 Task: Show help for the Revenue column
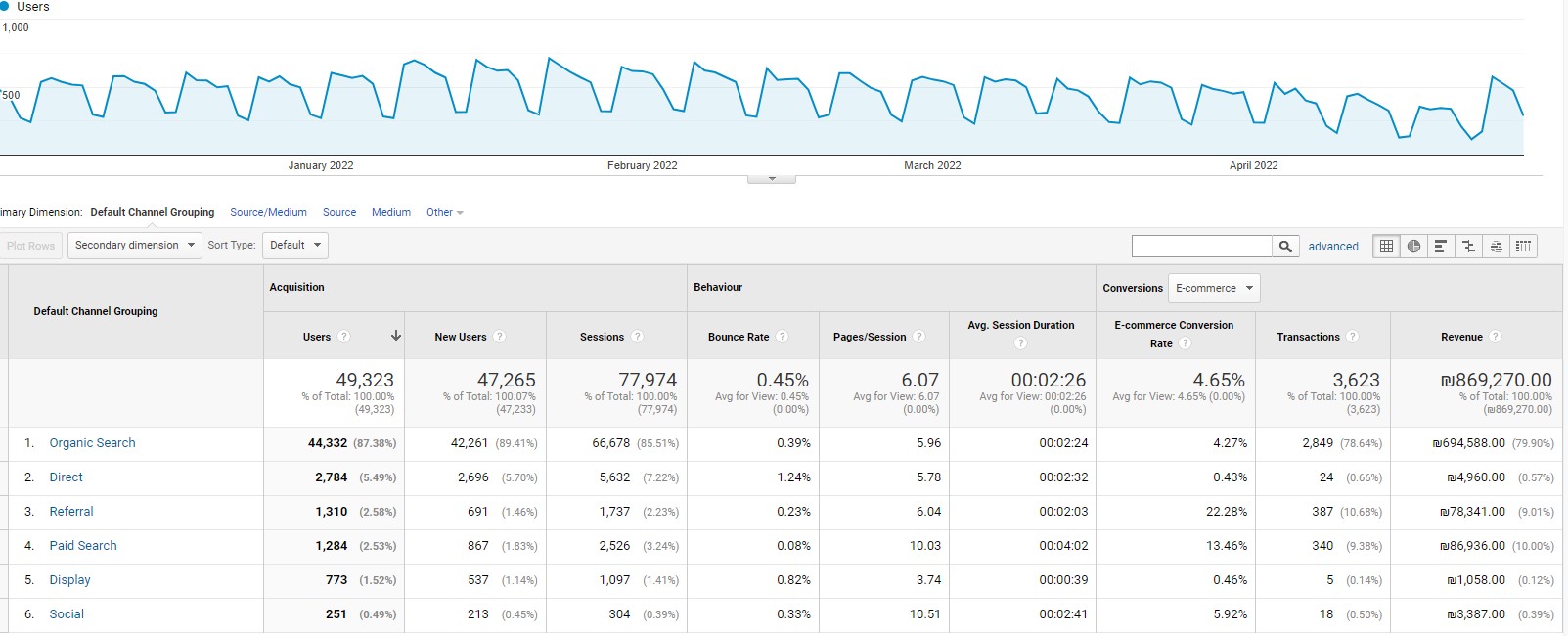point(1495,337)
